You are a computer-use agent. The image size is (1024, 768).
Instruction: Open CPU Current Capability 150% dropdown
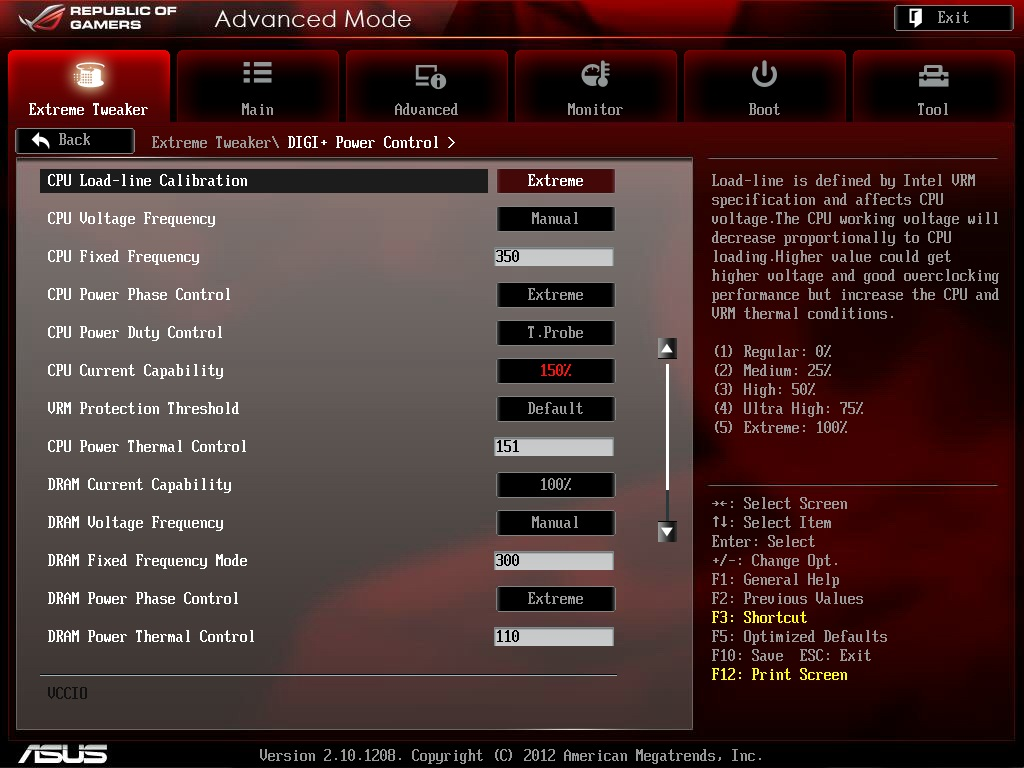pyautogui.click(x=555, y=371)
